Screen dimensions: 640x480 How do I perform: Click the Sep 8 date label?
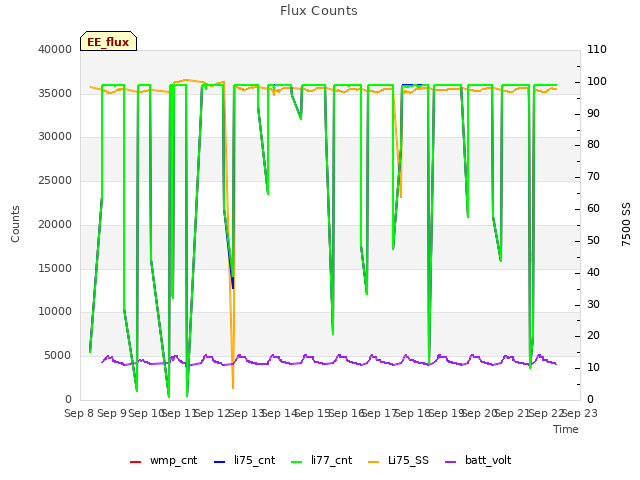(79, 413)
